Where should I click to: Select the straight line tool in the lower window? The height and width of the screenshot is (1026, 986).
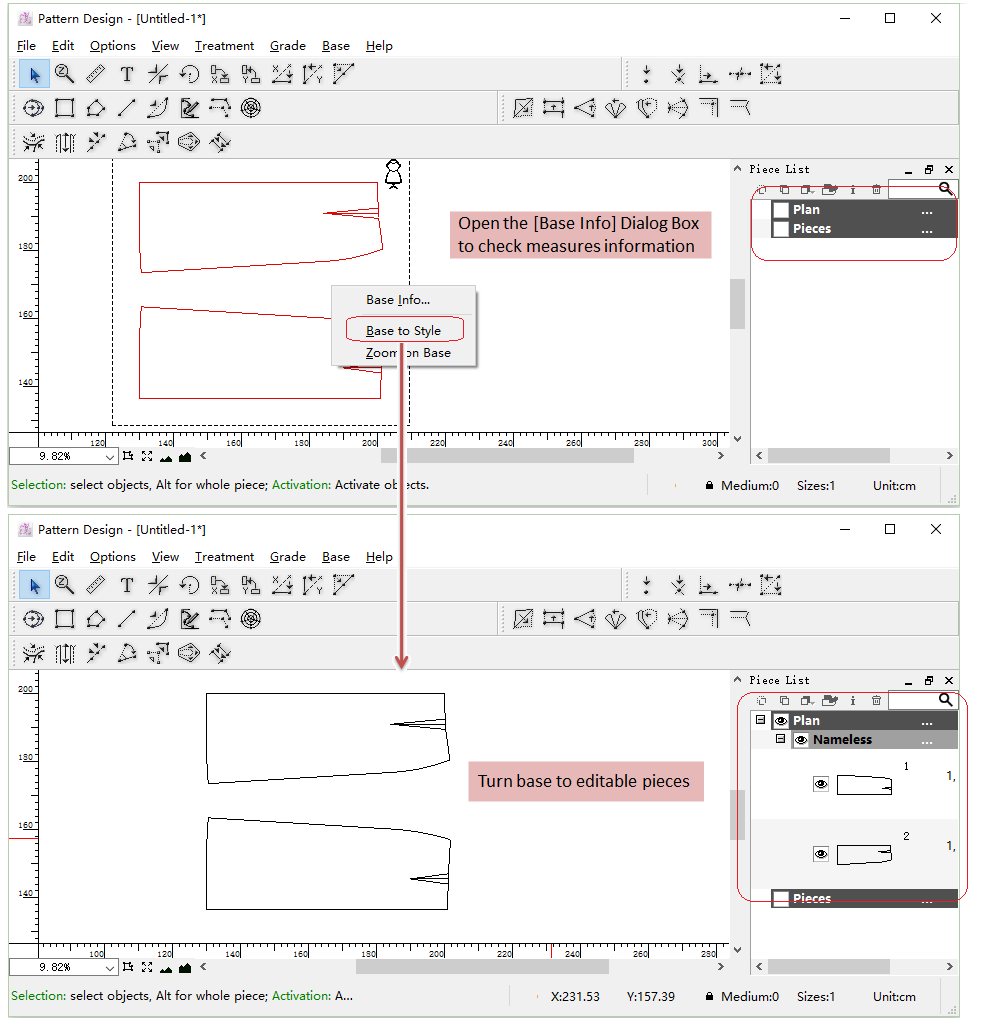coord(127,619)
